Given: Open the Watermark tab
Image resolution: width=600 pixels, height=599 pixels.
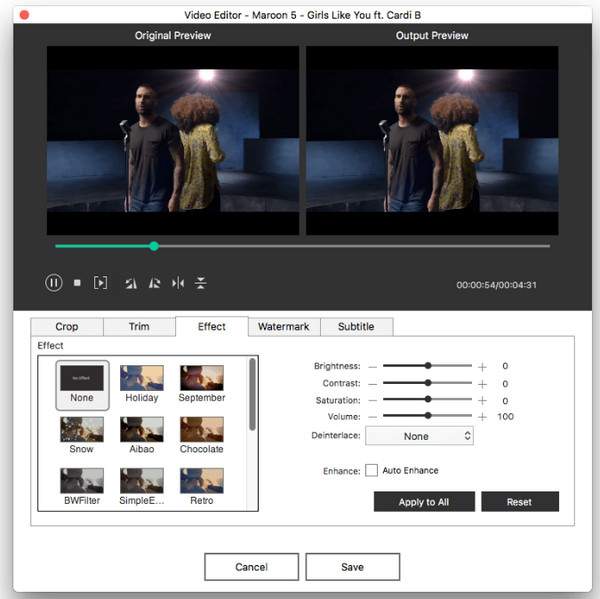Looking at the screenshot, I should [x=284, y=326].
